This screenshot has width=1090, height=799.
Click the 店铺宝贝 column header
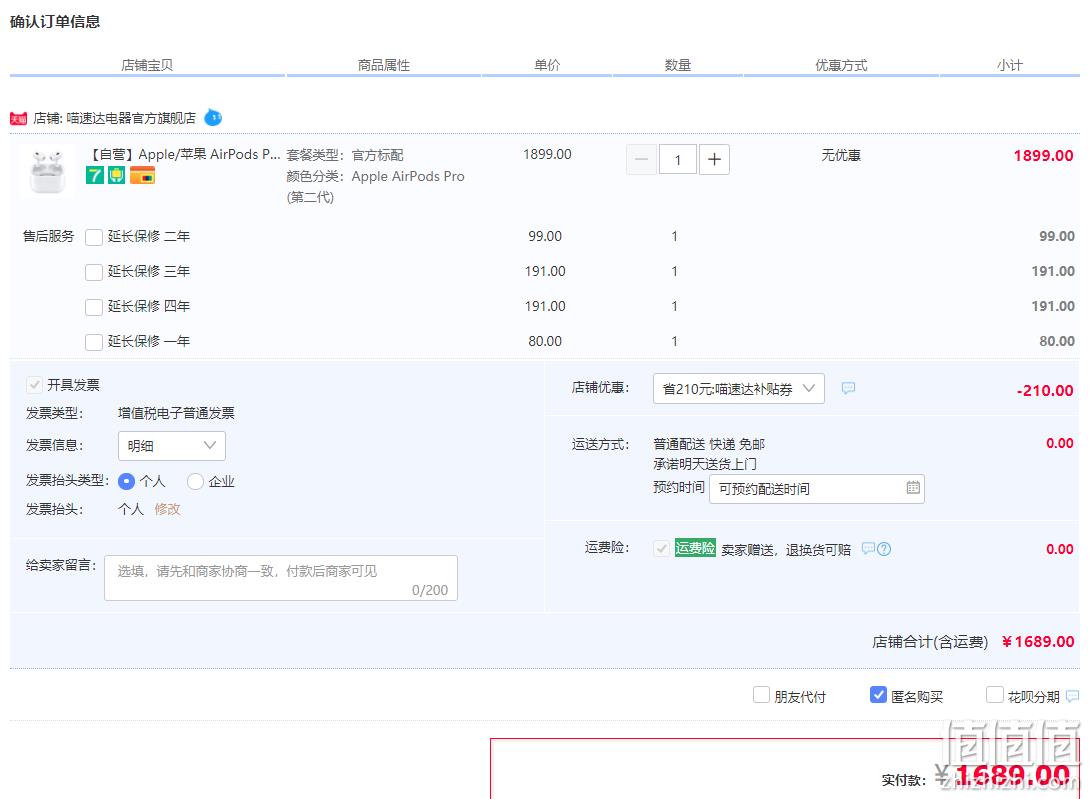coord(147,65)
